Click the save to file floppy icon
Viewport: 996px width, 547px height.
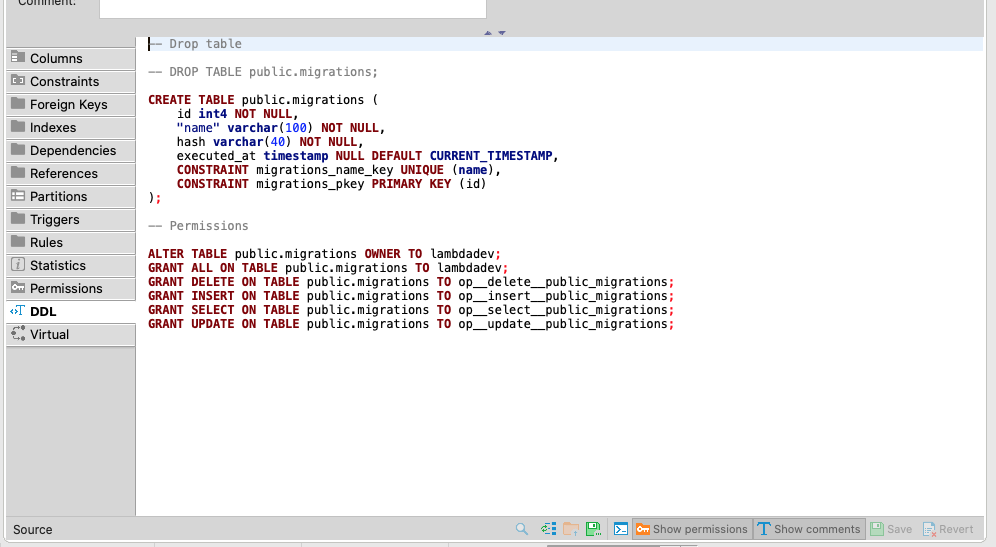(x=593, y=529)
